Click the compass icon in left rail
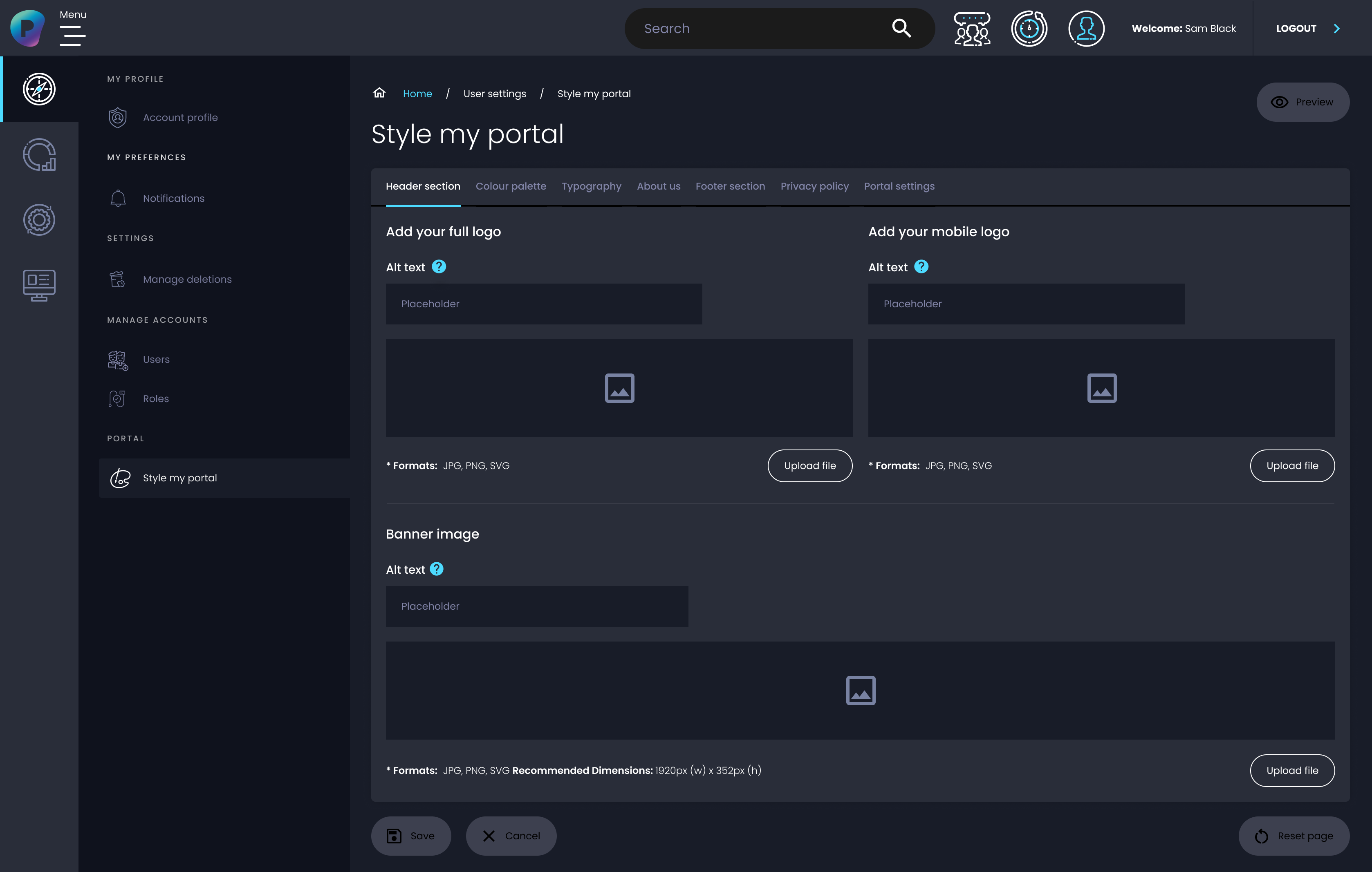1372x872 pixels. (x=39, y=89)
